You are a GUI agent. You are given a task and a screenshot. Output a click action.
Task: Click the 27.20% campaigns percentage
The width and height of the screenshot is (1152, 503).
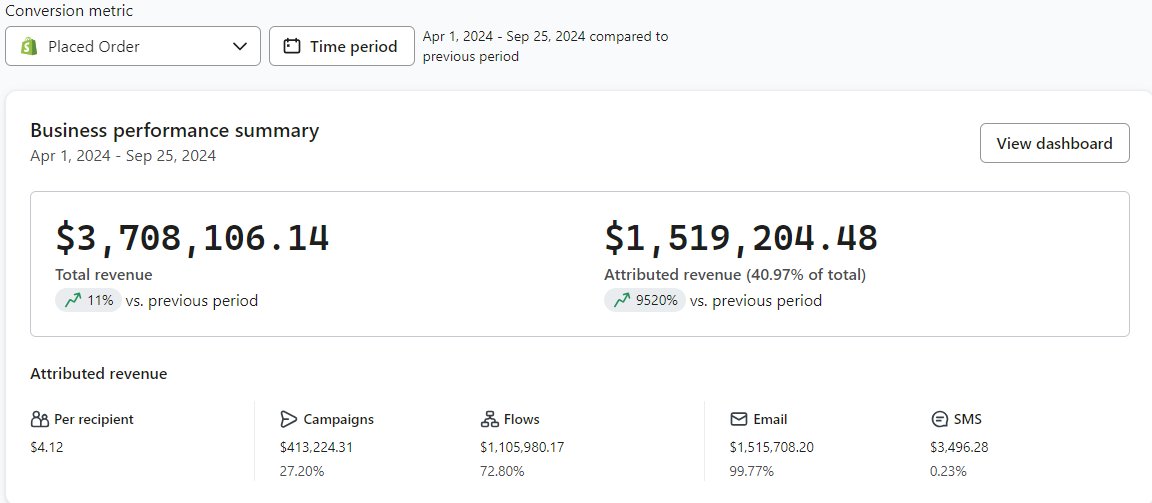302,471
